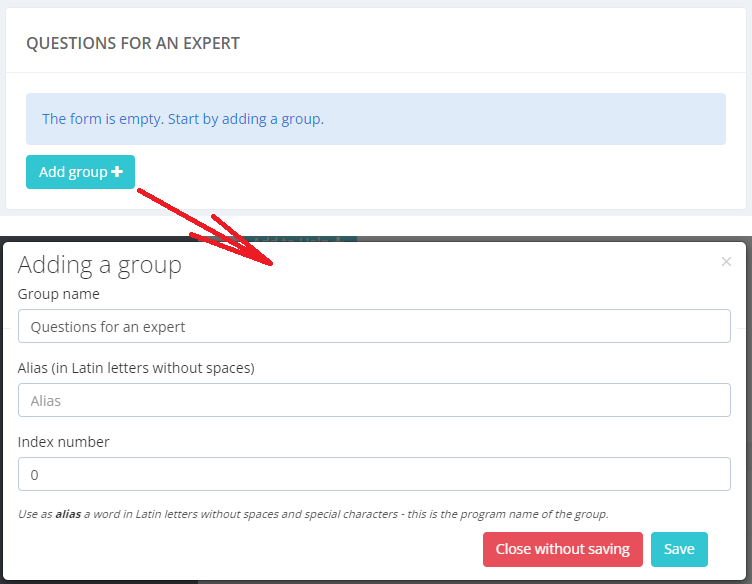Close the Adding a group dialog via X

[x=726, y=261]
